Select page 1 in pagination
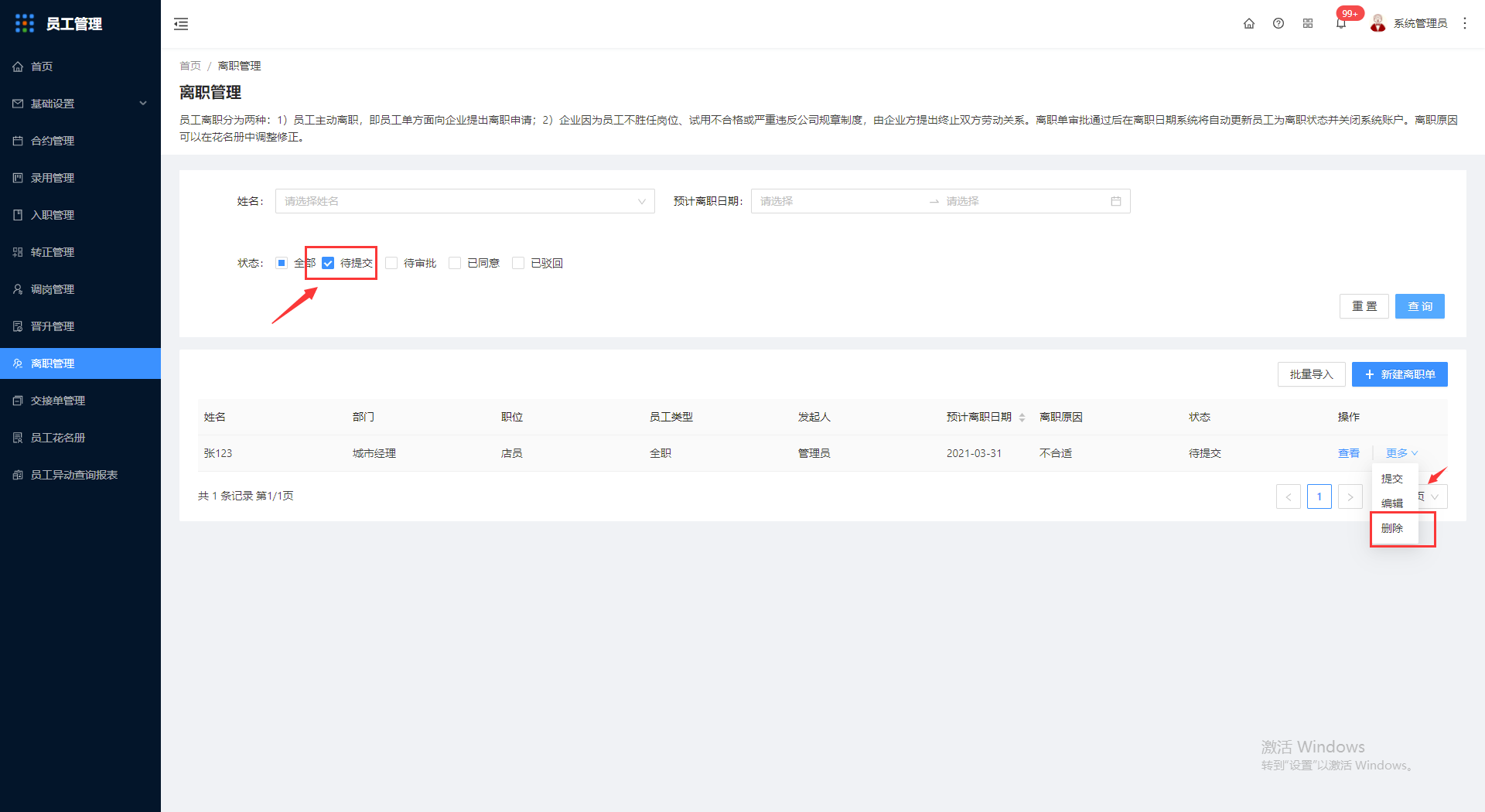Screen dimensions: 1485x812 (x=1319, y=496)
